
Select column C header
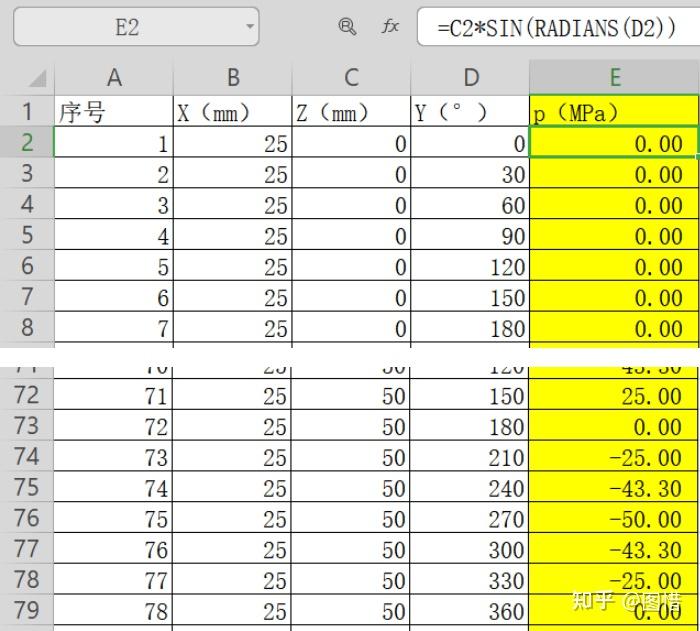coord(351,78)
